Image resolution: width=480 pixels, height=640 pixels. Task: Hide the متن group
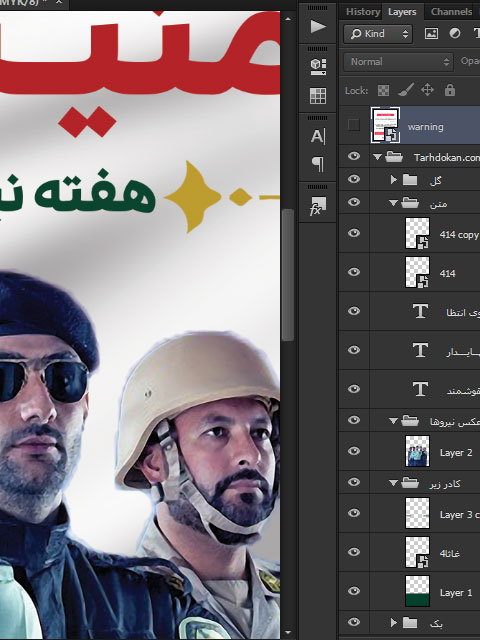pyautogui.click(x=354, y=202)
